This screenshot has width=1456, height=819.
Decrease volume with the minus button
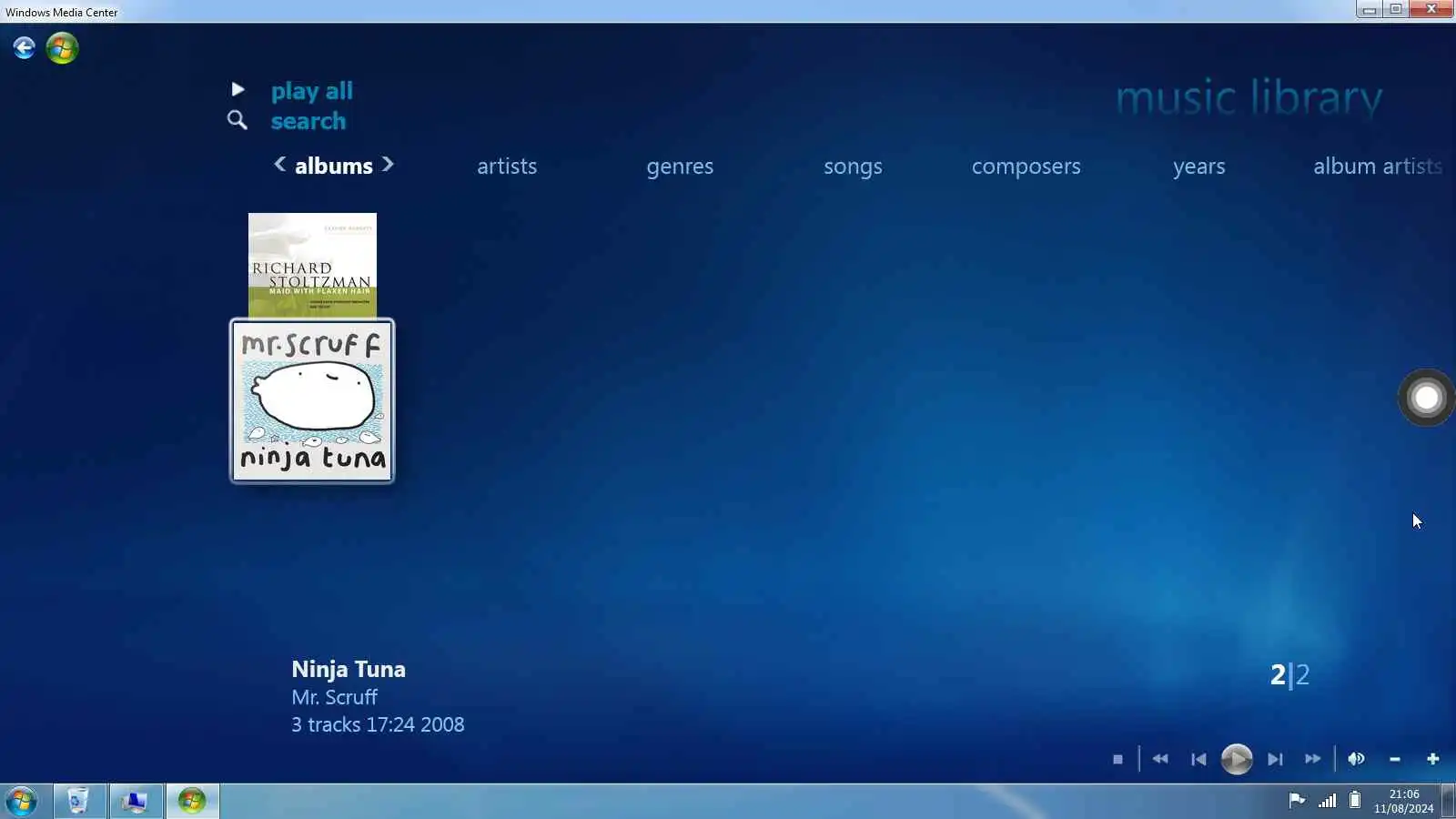click(1395, 759)
